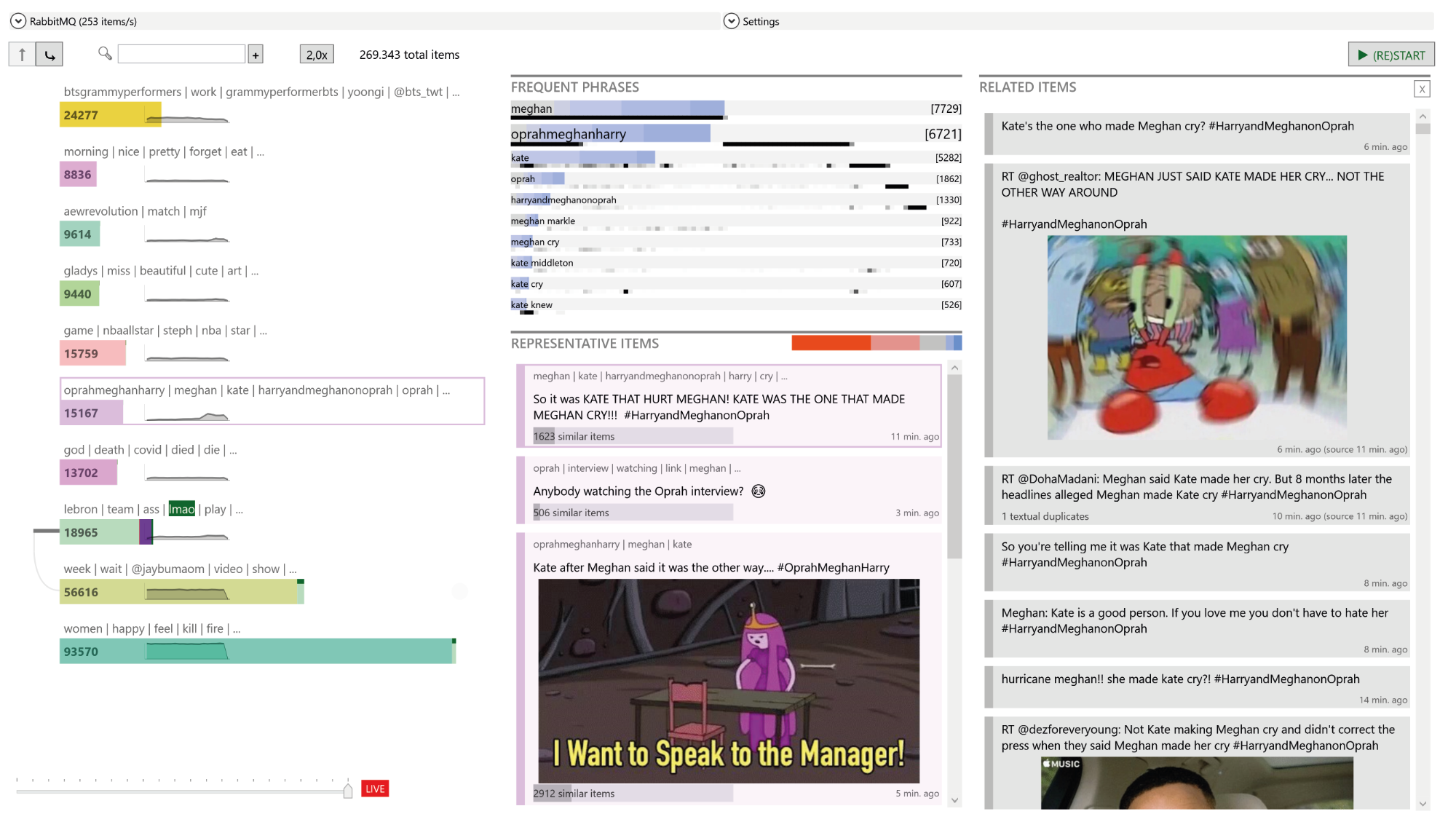
Task: Click related items scrollbar down arrow
Action: point(1423,804)
